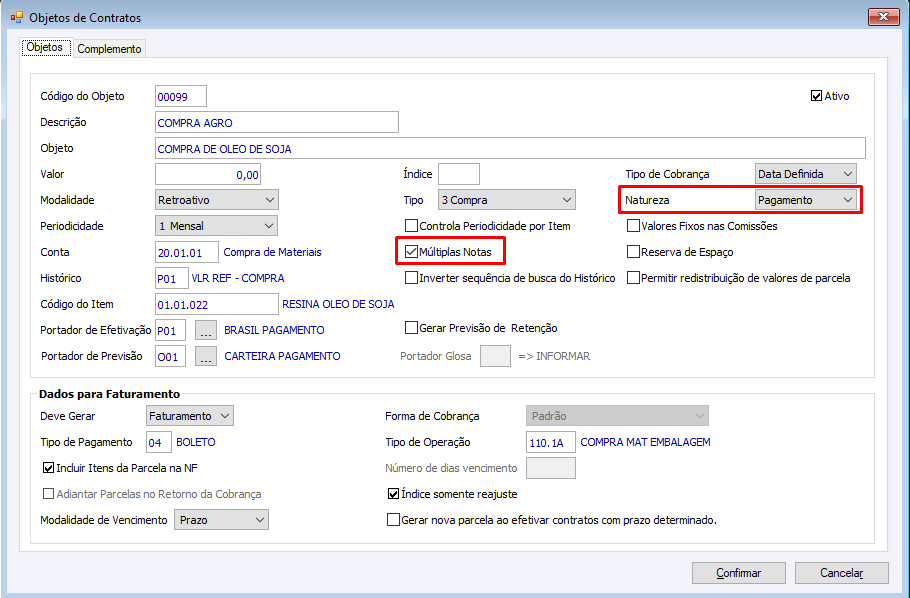910x598 pixels.
Task: Enable Inverter sequência de busca do Histórico
Action: tap(411, 278)
